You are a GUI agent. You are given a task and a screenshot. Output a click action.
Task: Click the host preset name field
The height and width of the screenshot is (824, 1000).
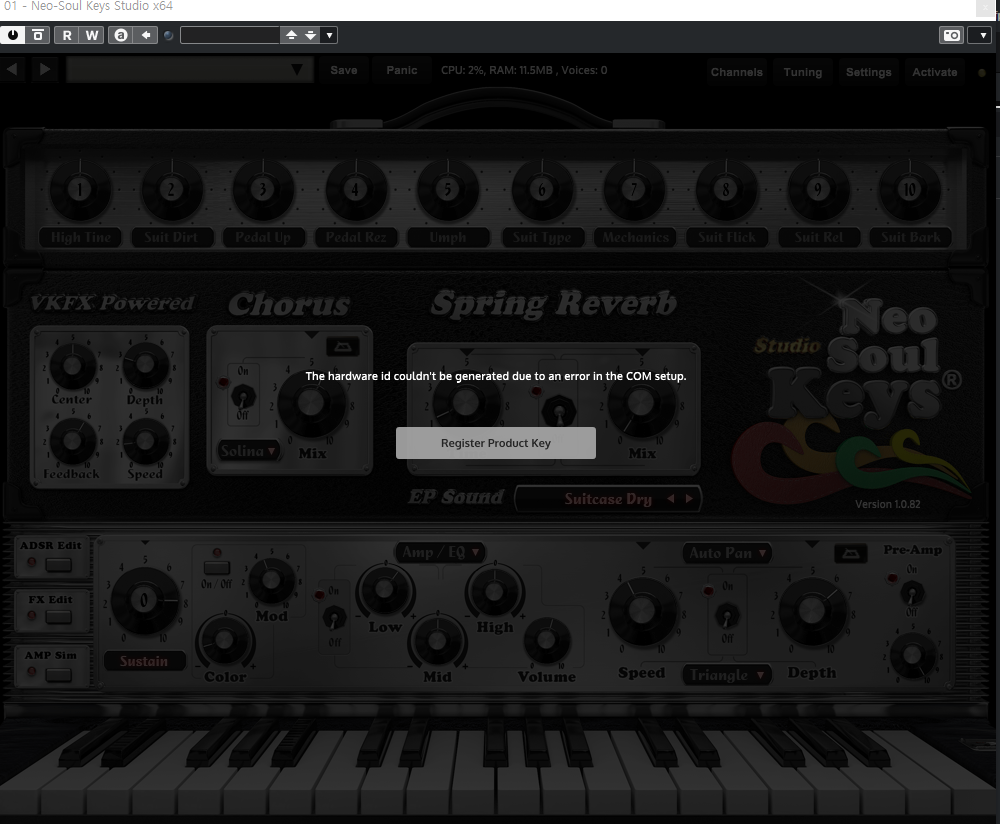click(230, 35)
